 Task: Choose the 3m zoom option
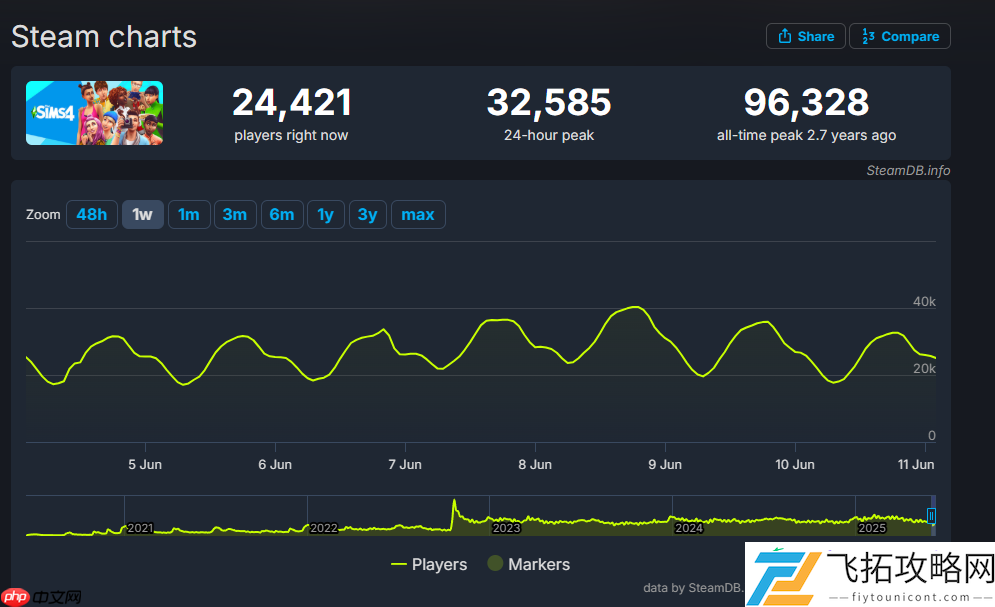point(235,214)
